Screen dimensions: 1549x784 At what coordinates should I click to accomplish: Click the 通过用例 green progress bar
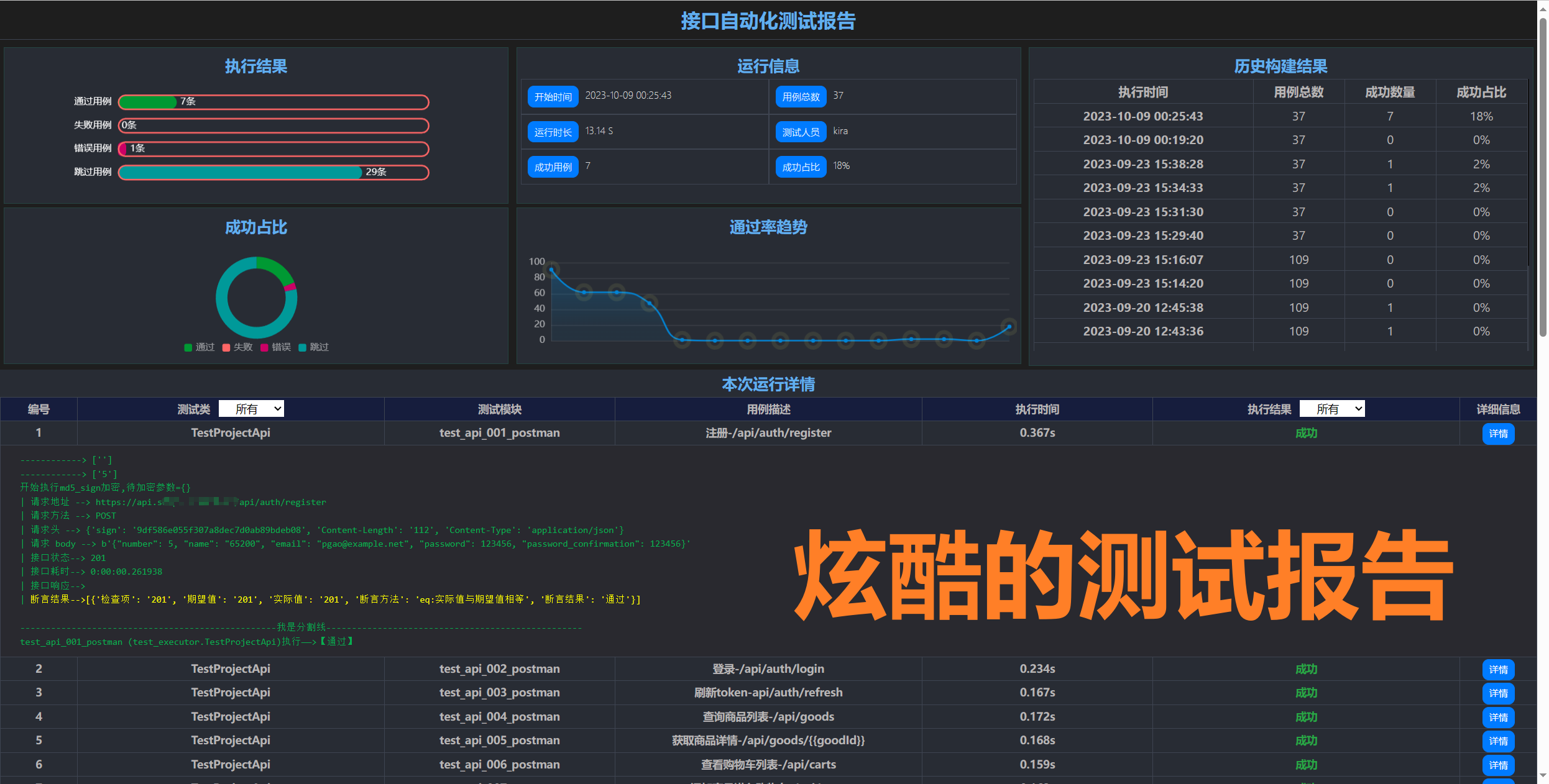coord(148,102)
